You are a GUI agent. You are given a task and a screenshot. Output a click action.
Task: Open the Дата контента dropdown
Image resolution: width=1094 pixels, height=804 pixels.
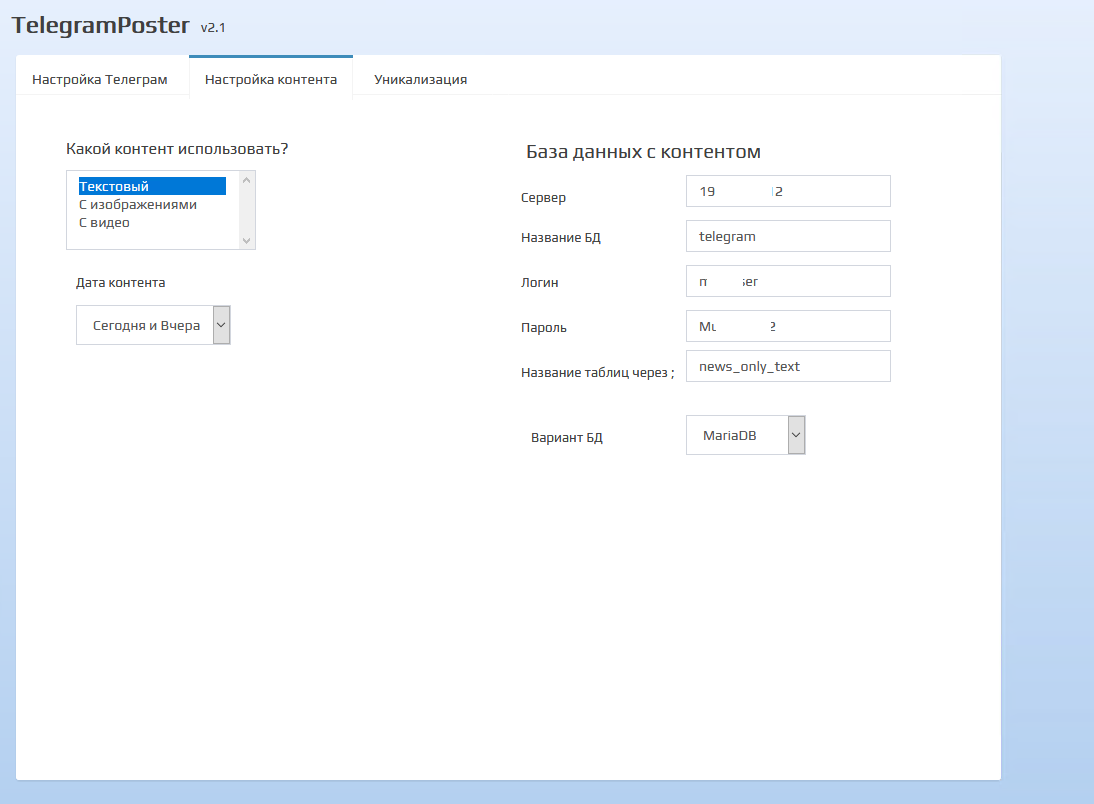point(153,325)
